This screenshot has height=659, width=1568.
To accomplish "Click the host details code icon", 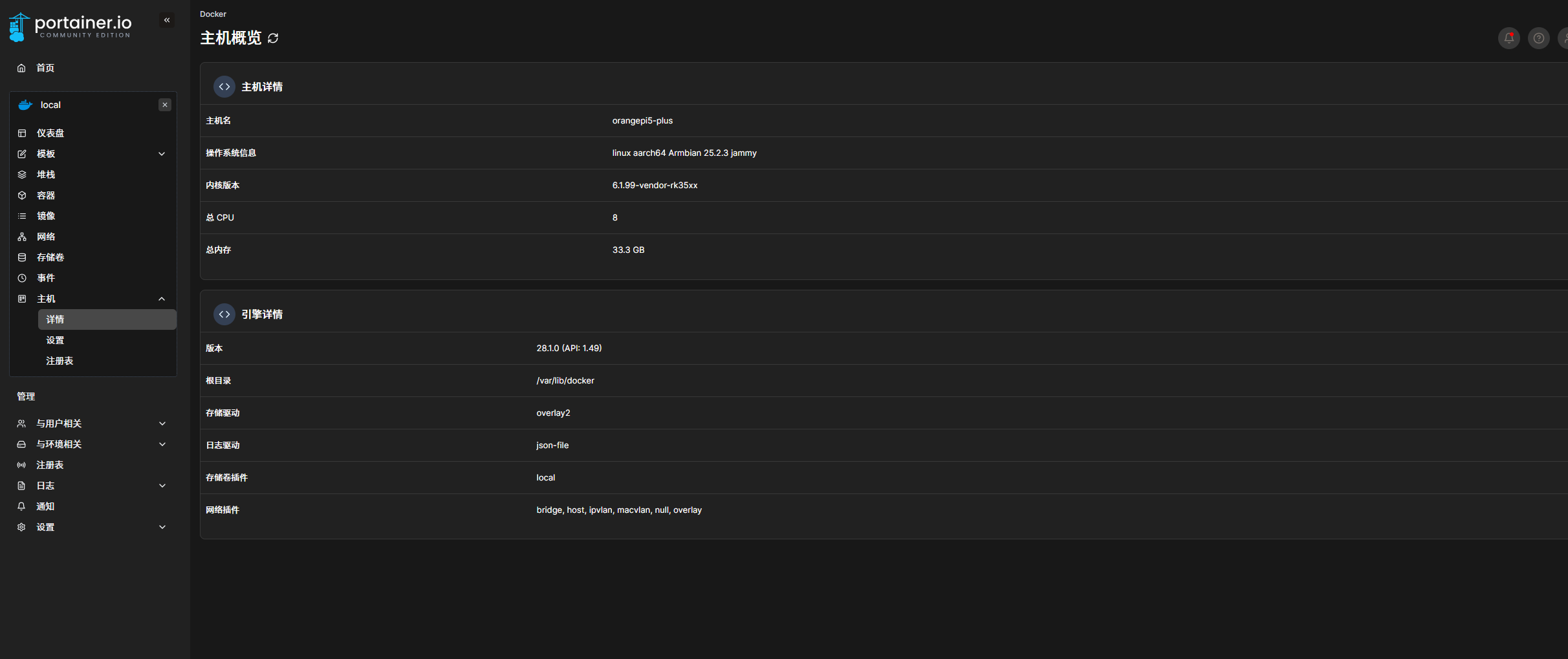I will coord(224,87).
